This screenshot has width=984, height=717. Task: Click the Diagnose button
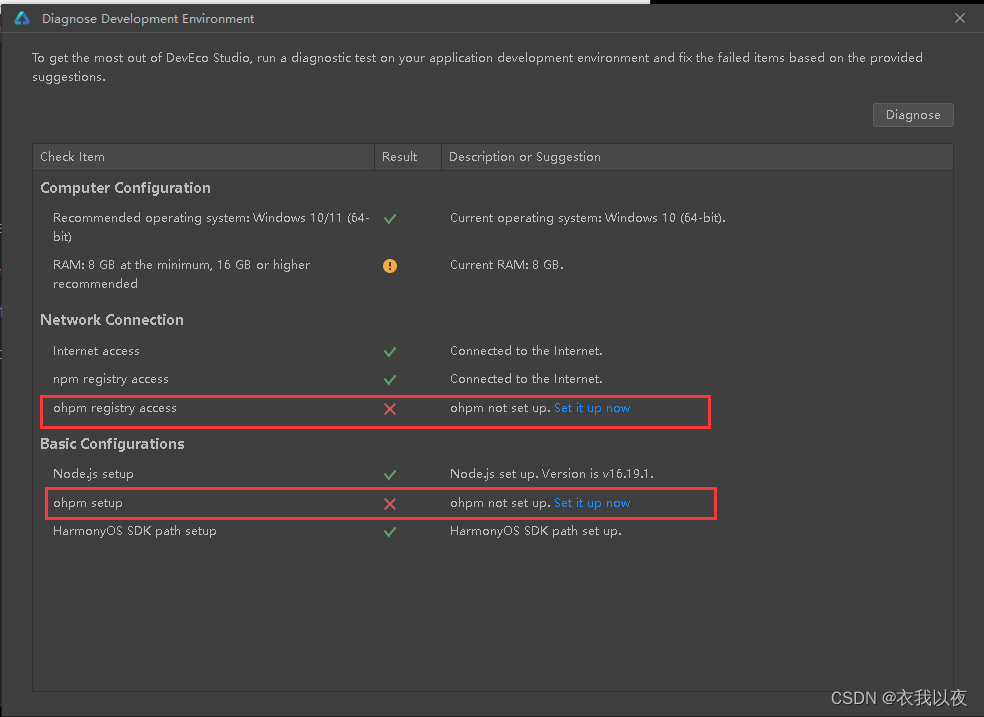(x=912, y=115)
